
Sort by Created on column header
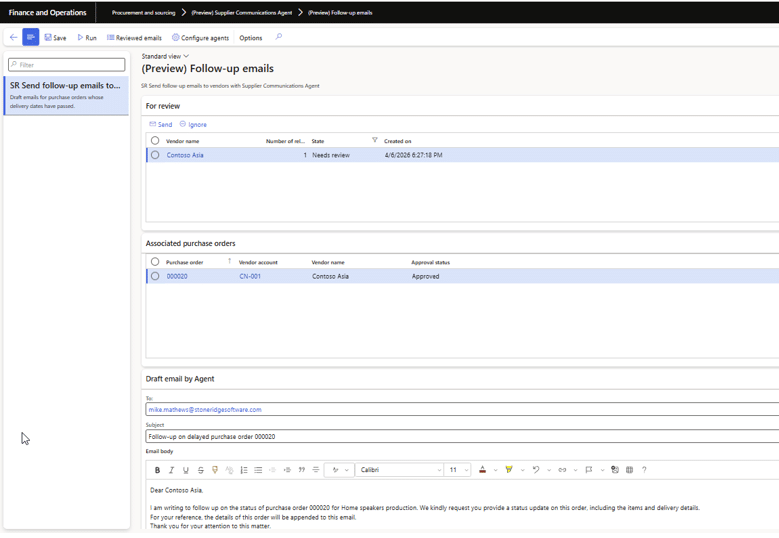(x=397, y=141)
